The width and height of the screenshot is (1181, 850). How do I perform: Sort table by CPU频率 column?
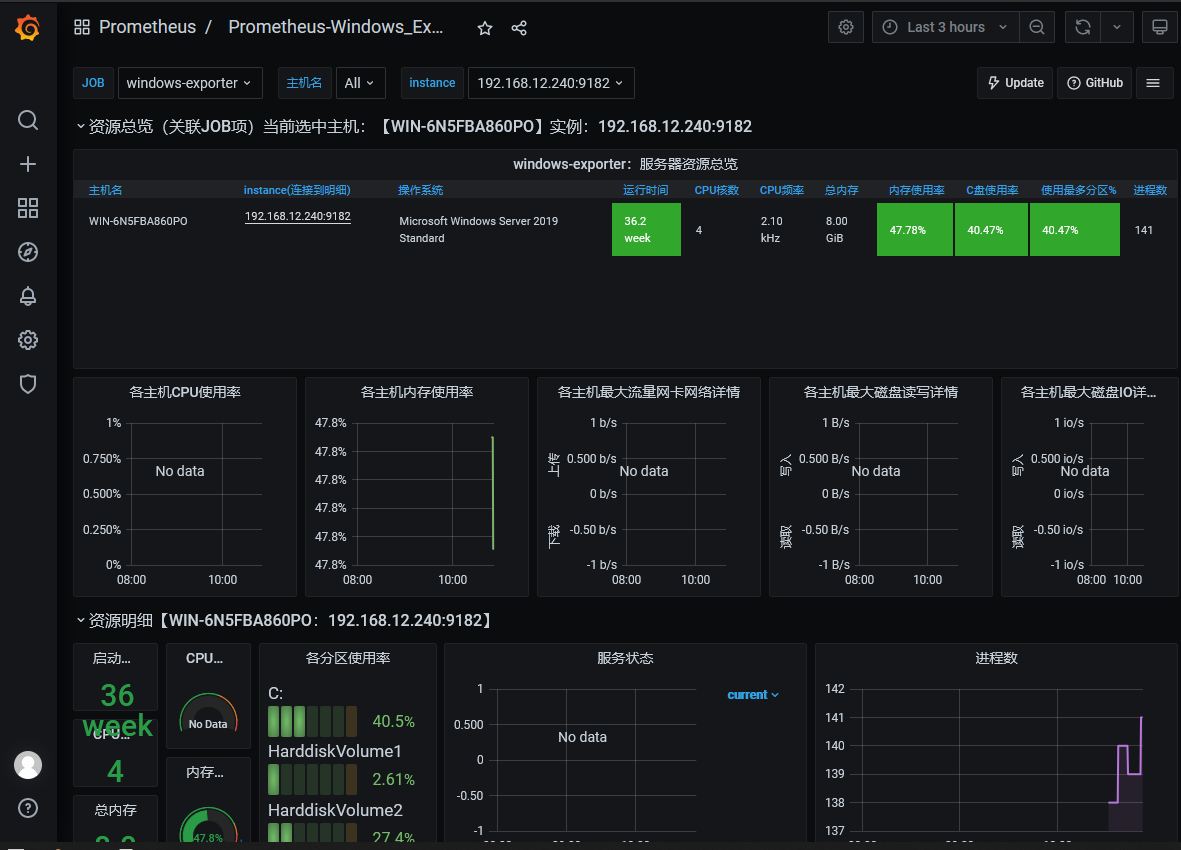(781, 190)
